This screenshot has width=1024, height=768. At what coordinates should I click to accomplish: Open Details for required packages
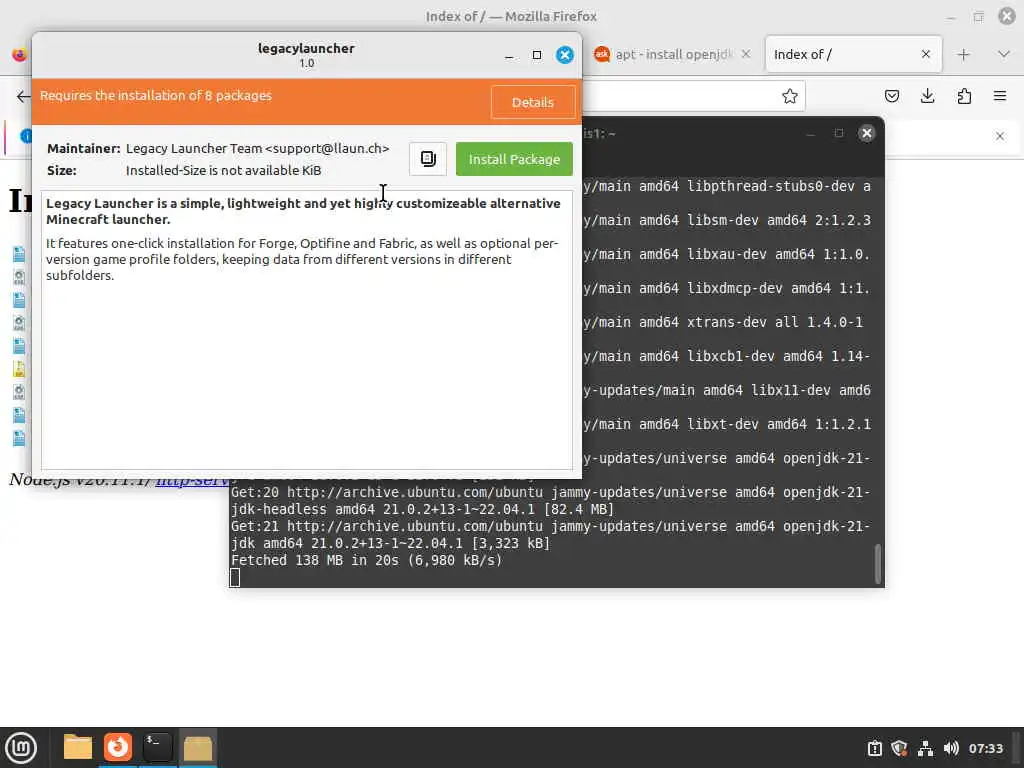pyautogui.click(x=532, y=103)
